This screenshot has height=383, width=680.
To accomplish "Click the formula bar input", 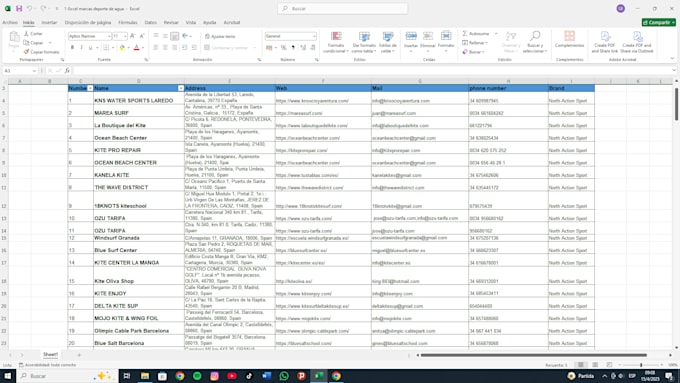I will pyautogui.click(x=372, y=70).
